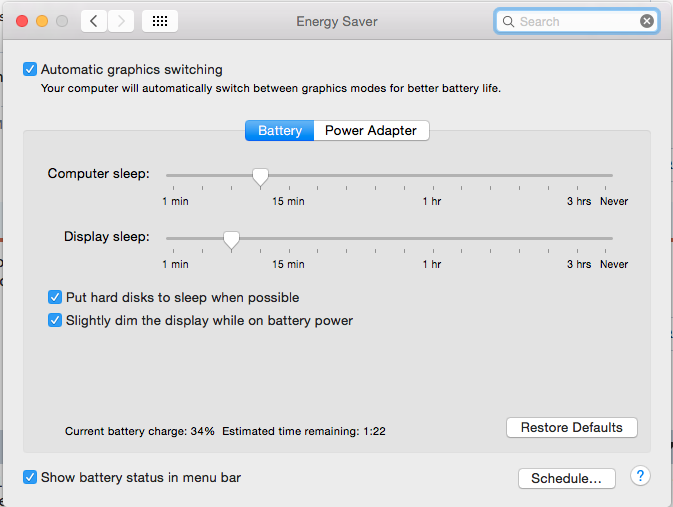Image resolution: width=673 pixels, height=507 pixels.
Task: Click the red close window button
Action: (22, 21)
